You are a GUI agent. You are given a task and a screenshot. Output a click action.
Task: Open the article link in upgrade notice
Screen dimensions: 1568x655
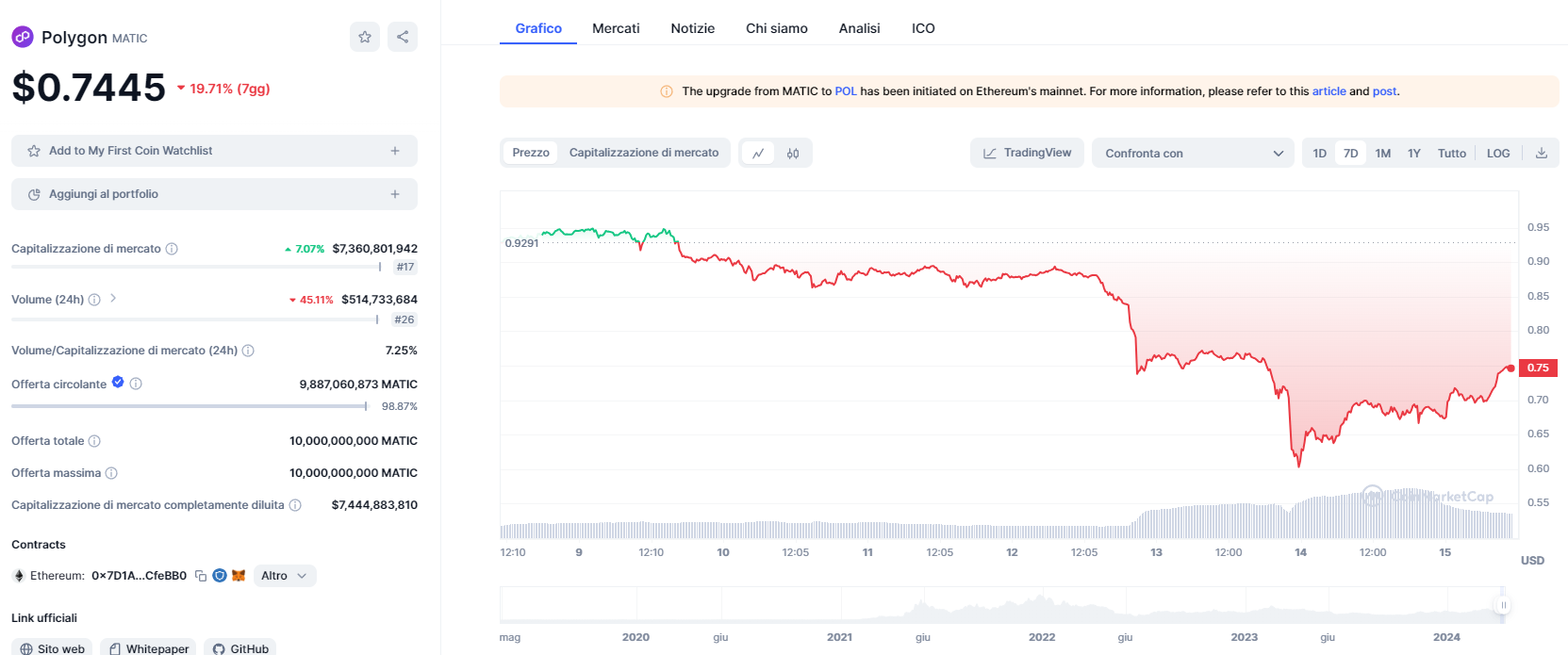tap(1329, 91)
